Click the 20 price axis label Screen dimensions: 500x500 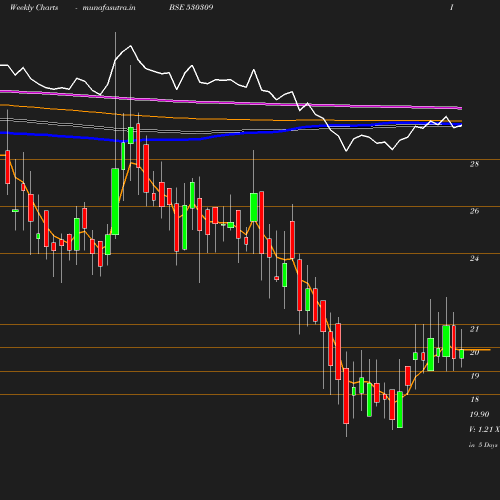click(474, 352)
